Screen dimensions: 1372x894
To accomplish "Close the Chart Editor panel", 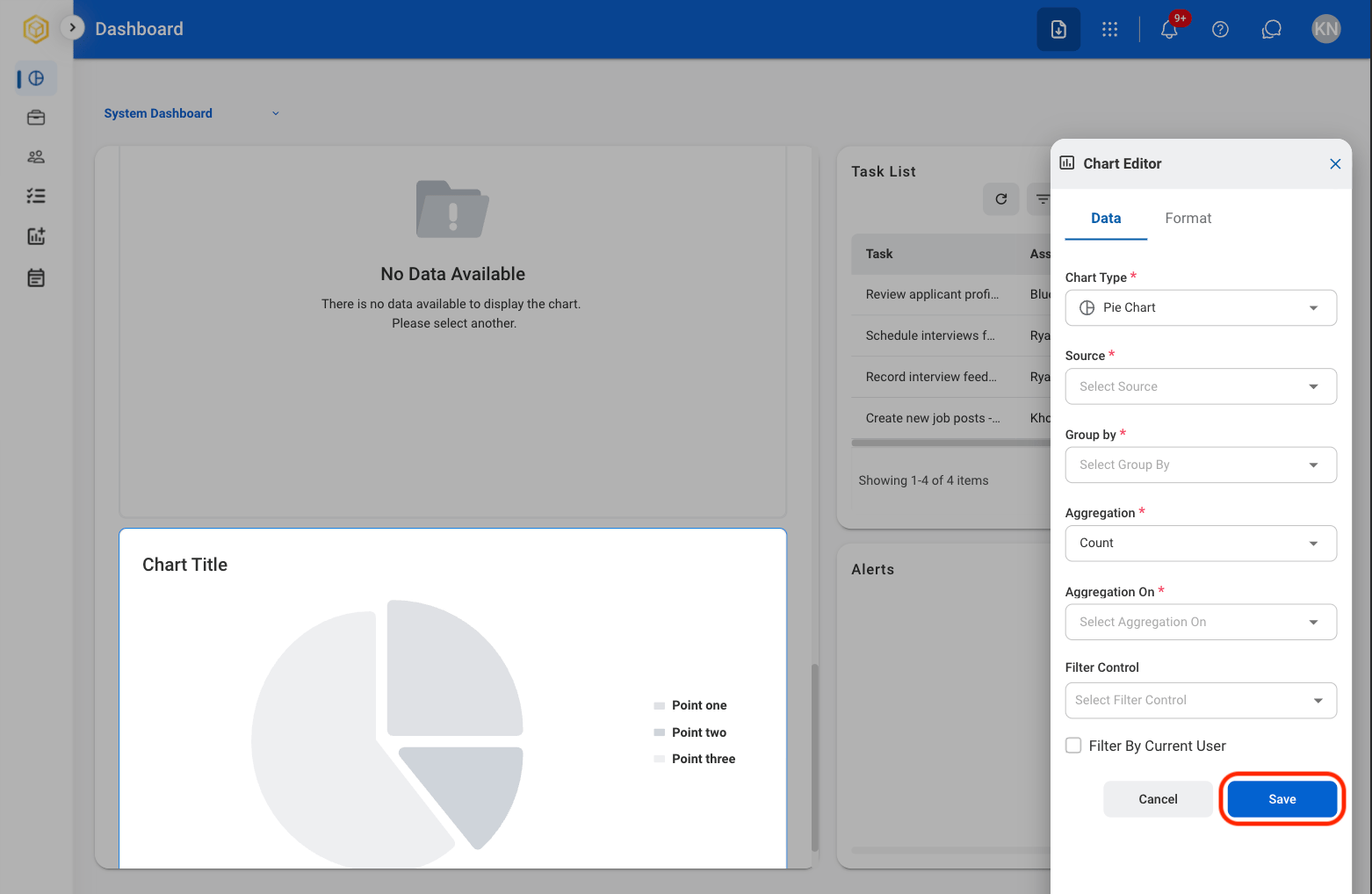I will [1335, 164].
